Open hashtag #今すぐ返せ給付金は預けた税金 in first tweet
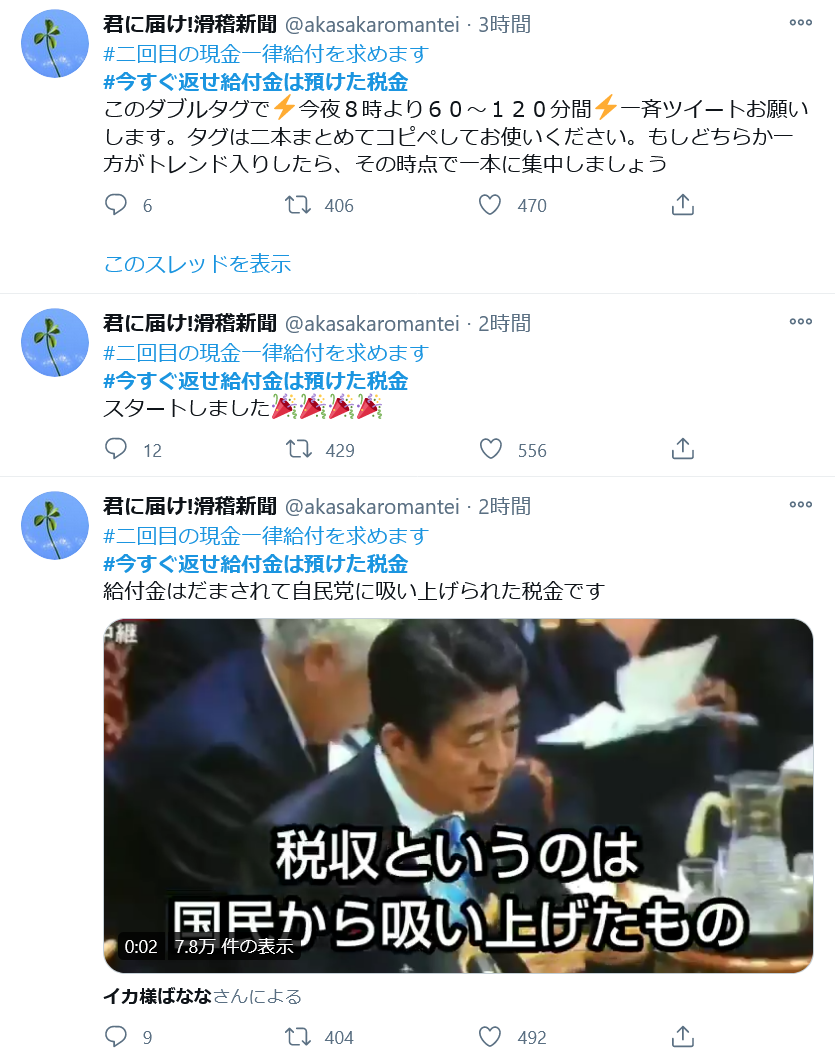 click(255, 82)
